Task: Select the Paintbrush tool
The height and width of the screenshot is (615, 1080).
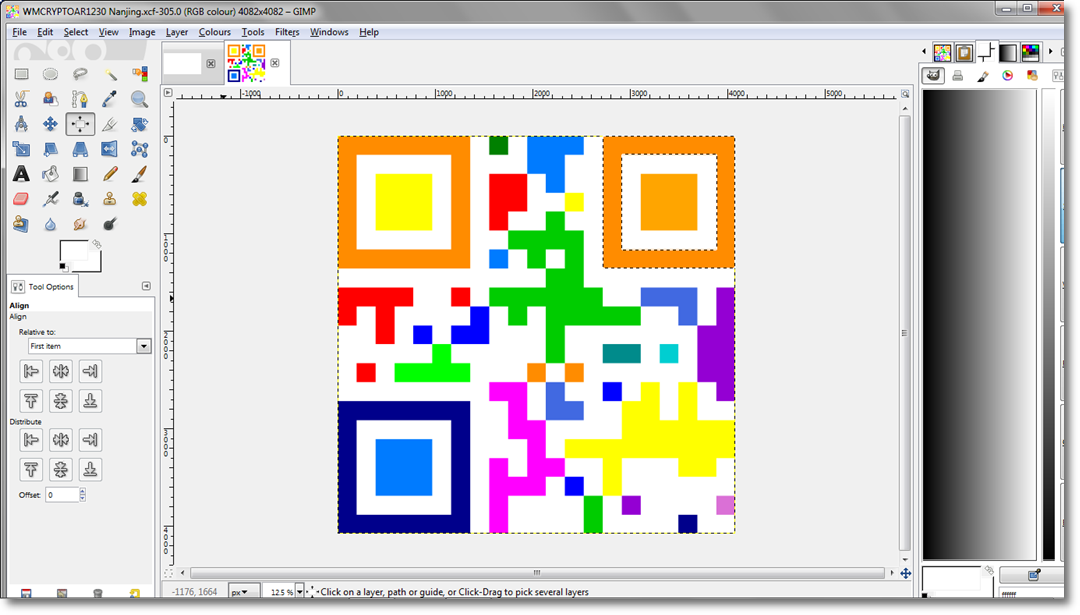Action: coord(139,174)
